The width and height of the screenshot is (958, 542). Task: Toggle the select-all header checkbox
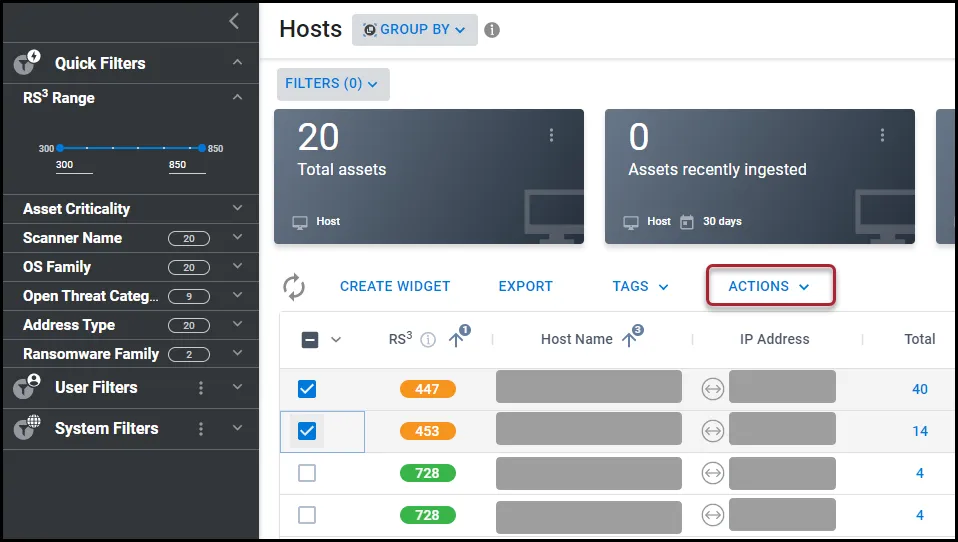point(310,340)
